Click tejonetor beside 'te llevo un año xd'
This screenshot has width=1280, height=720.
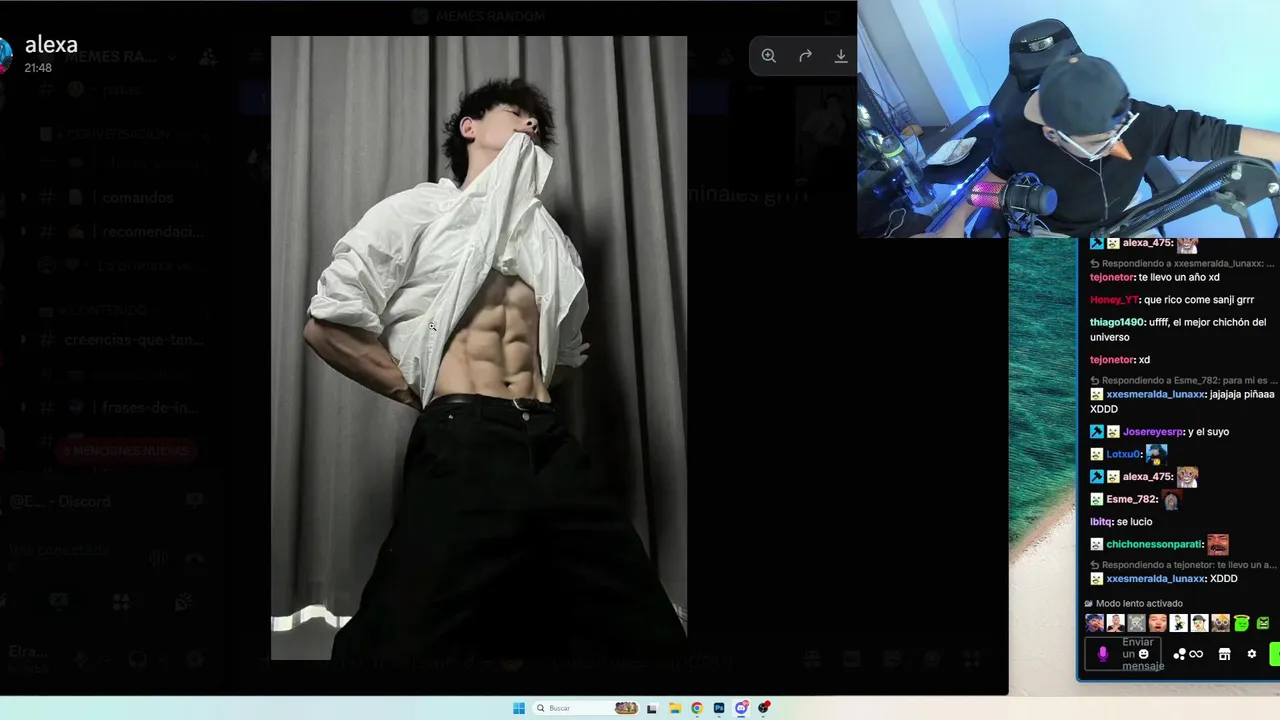tap(1112, 277)
